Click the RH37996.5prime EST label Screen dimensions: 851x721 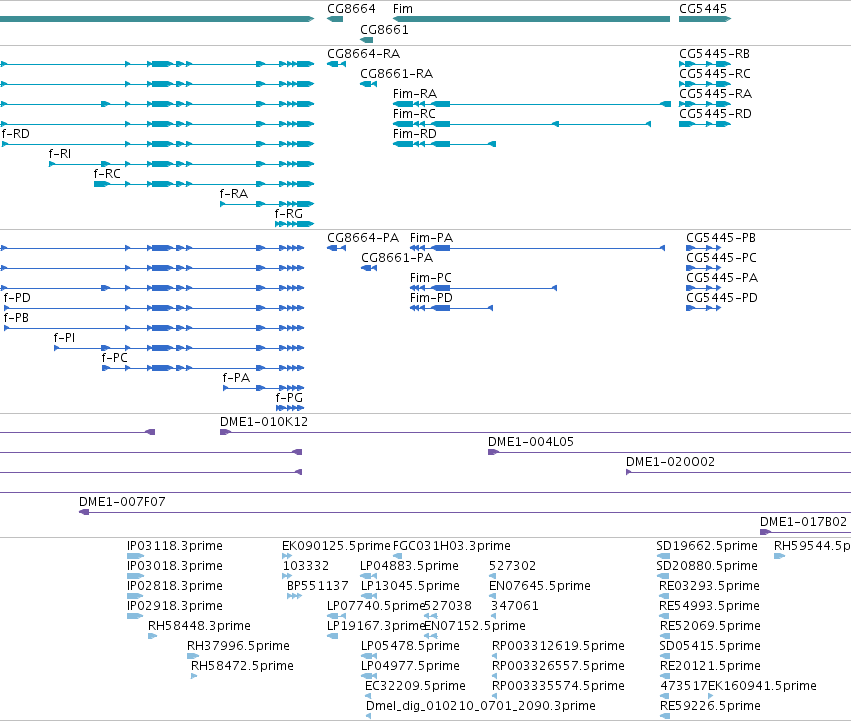click(x=238, y=647)
